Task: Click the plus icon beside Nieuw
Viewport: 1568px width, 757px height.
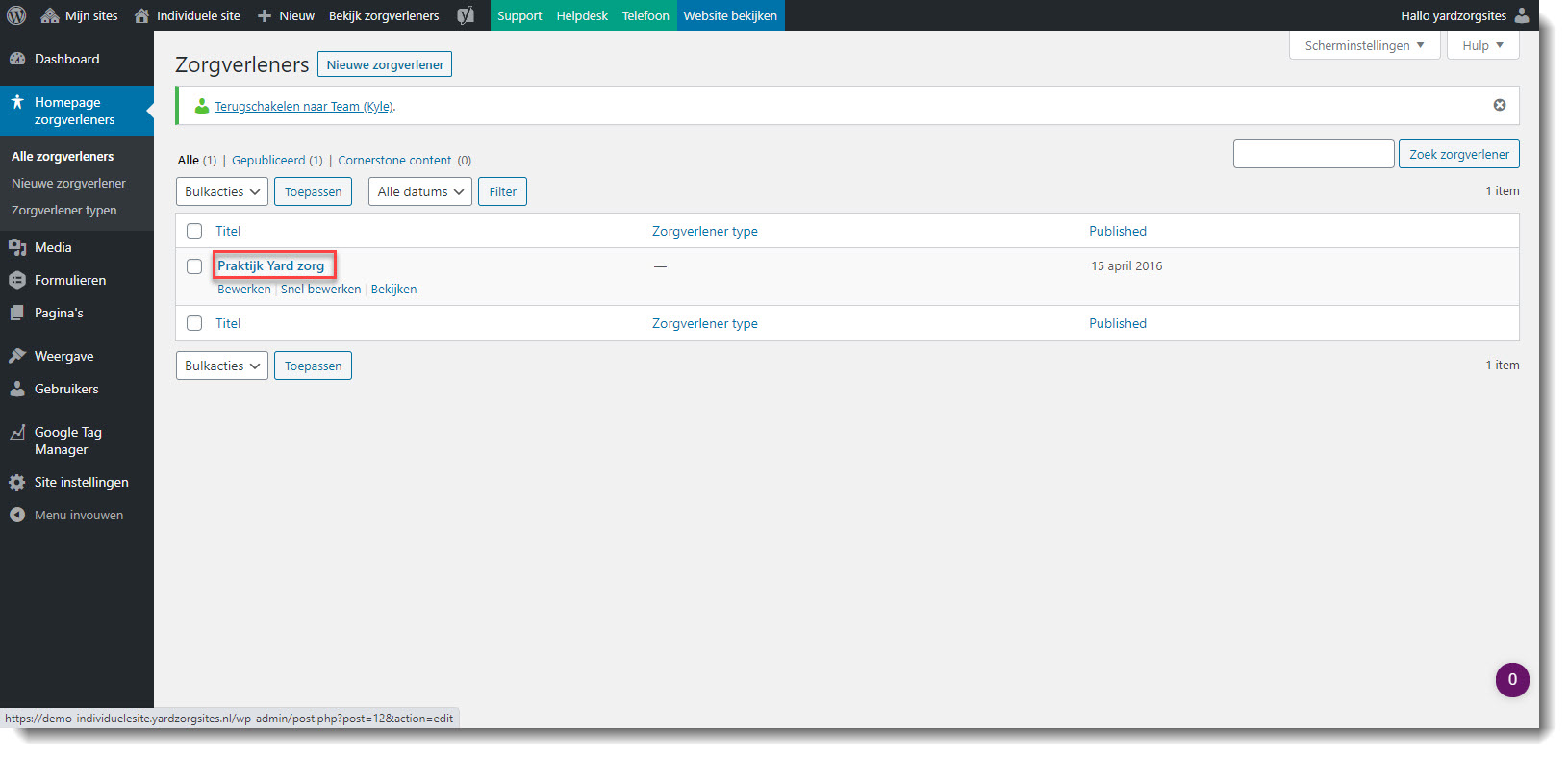Action: tap(265, 16)
